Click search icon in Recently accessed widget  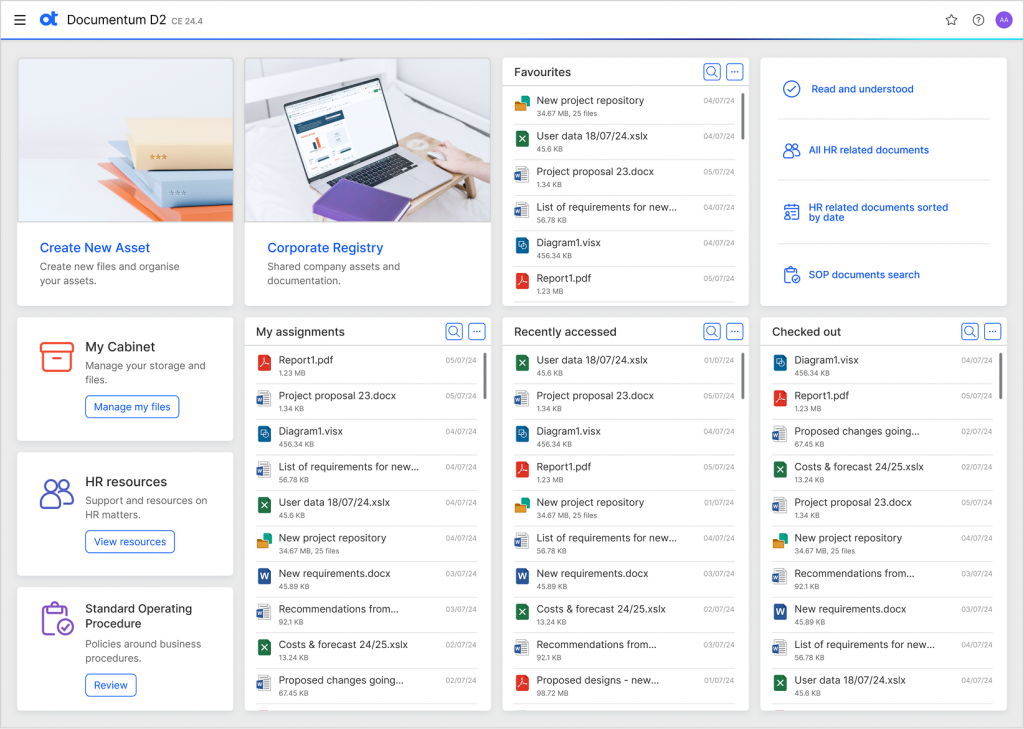(712, 332)
